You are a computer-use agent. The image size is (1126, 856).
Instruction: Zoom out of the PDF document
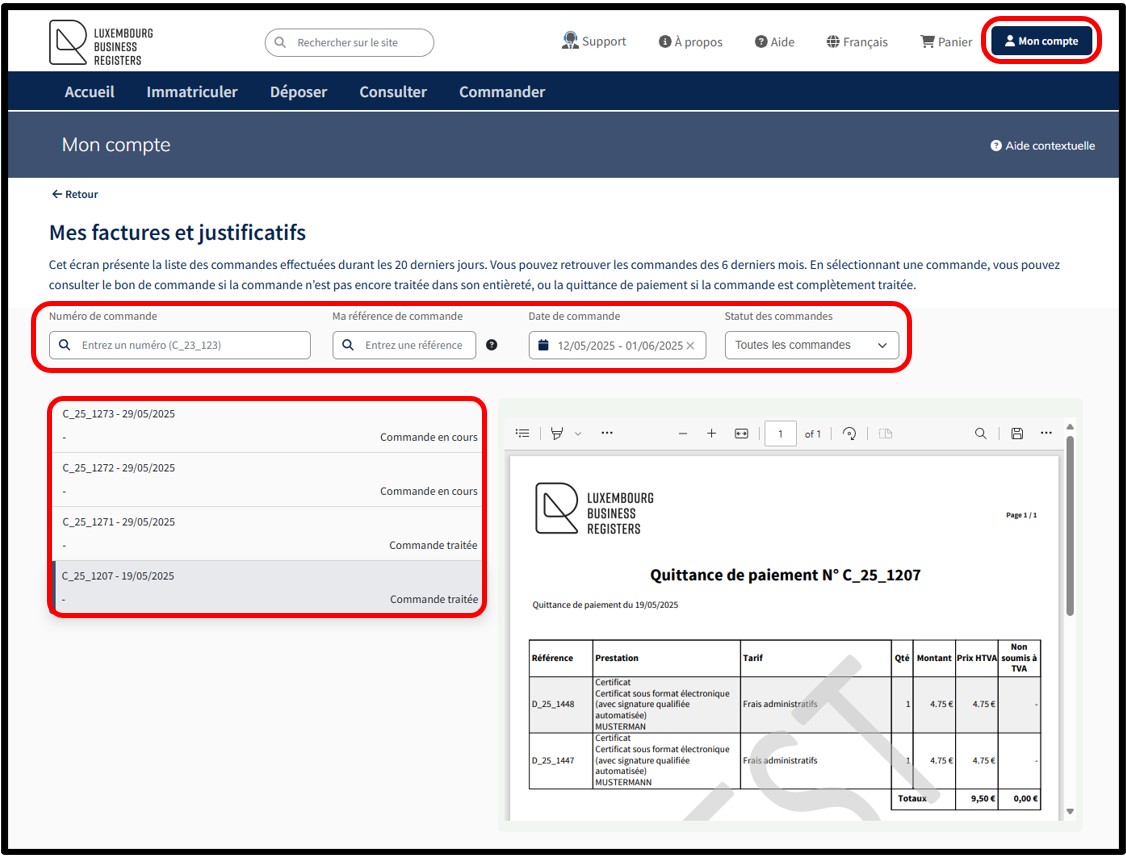(683, 433)
